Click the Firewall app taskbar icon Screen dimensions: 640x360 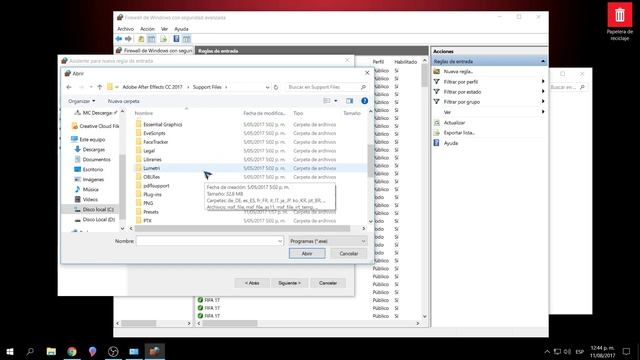point(154,351)
